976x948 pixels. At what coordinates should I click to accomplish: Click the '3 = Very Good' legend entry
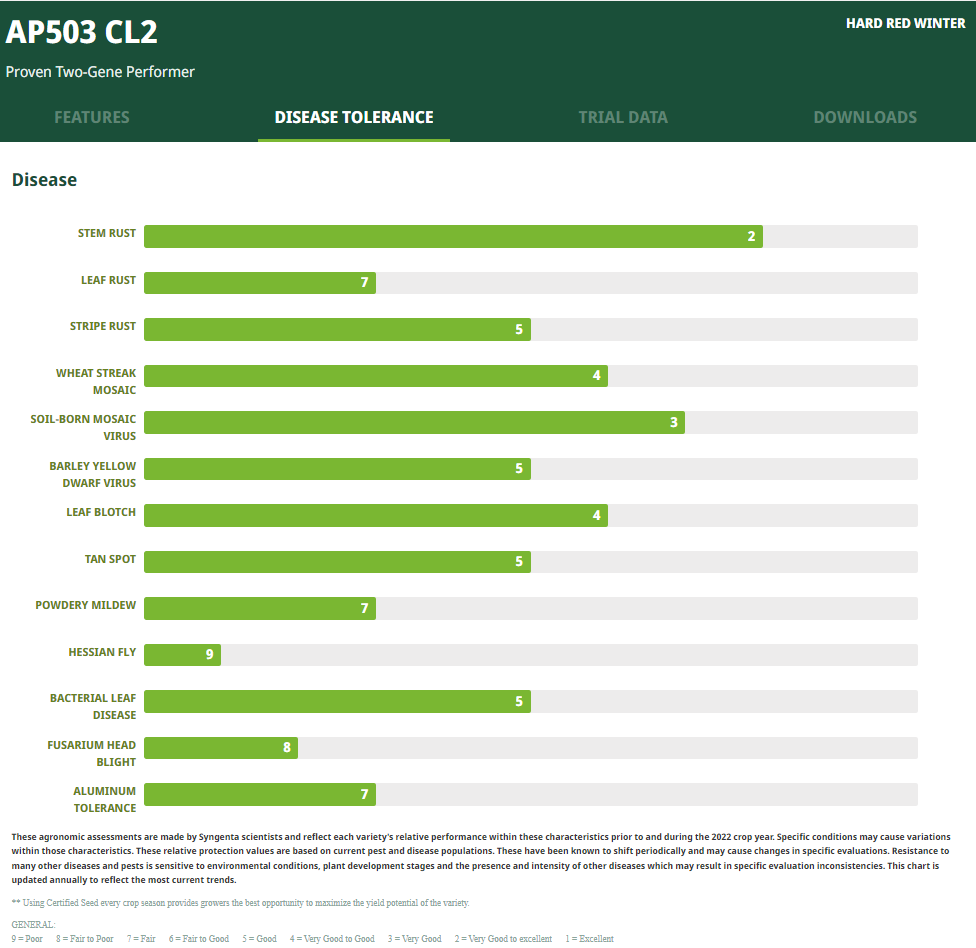point(415,939)
